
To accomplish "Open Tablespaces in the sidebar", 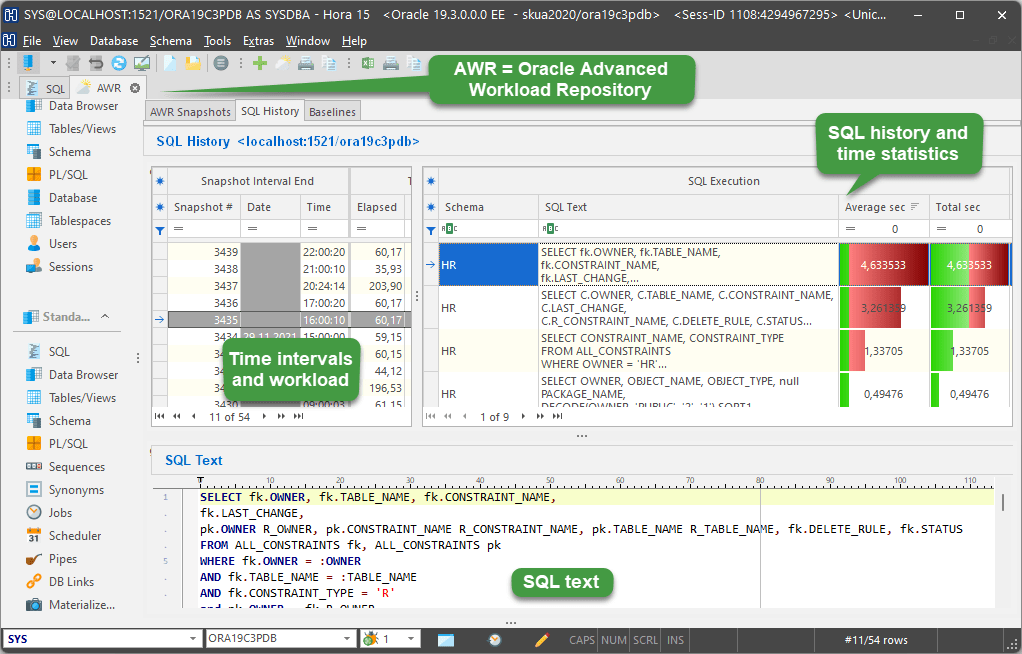I will tap(68, 221).
